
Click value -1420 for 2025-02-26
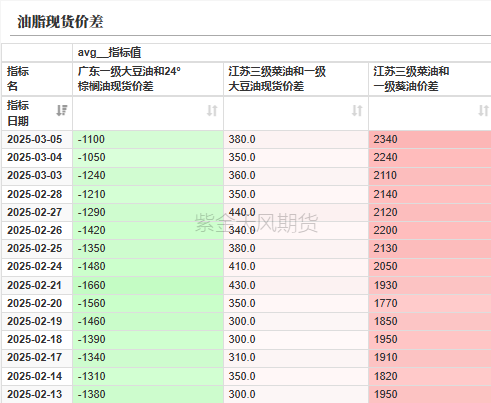[91, 230]
